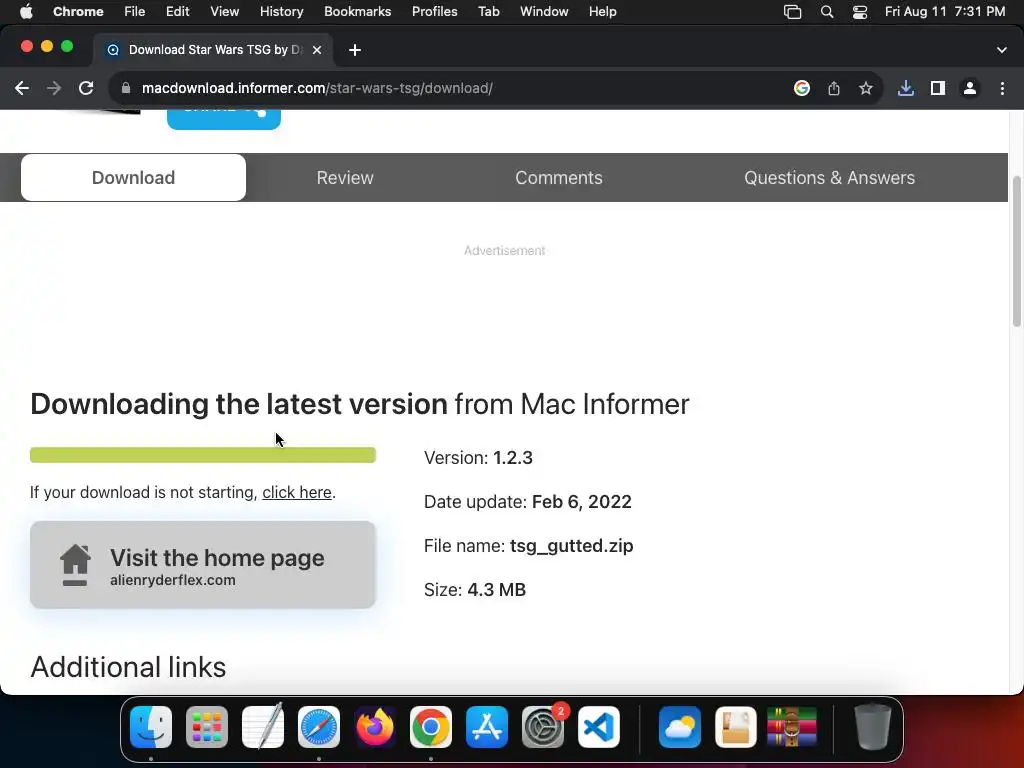Select the Download page tab

coord(133,178)
